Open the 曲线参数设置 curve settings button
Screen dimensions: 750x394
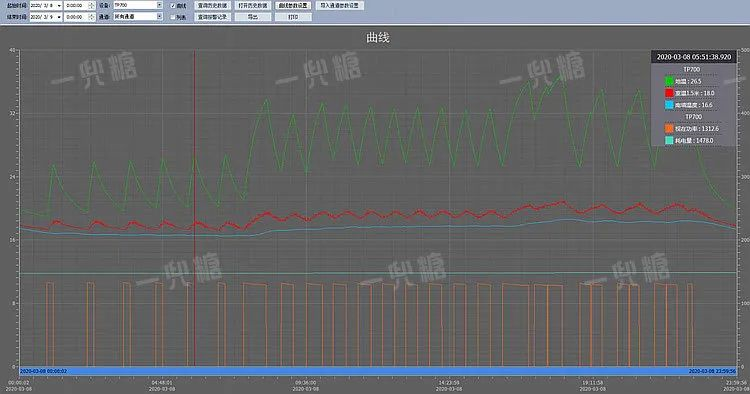click(x=293, y=5)
